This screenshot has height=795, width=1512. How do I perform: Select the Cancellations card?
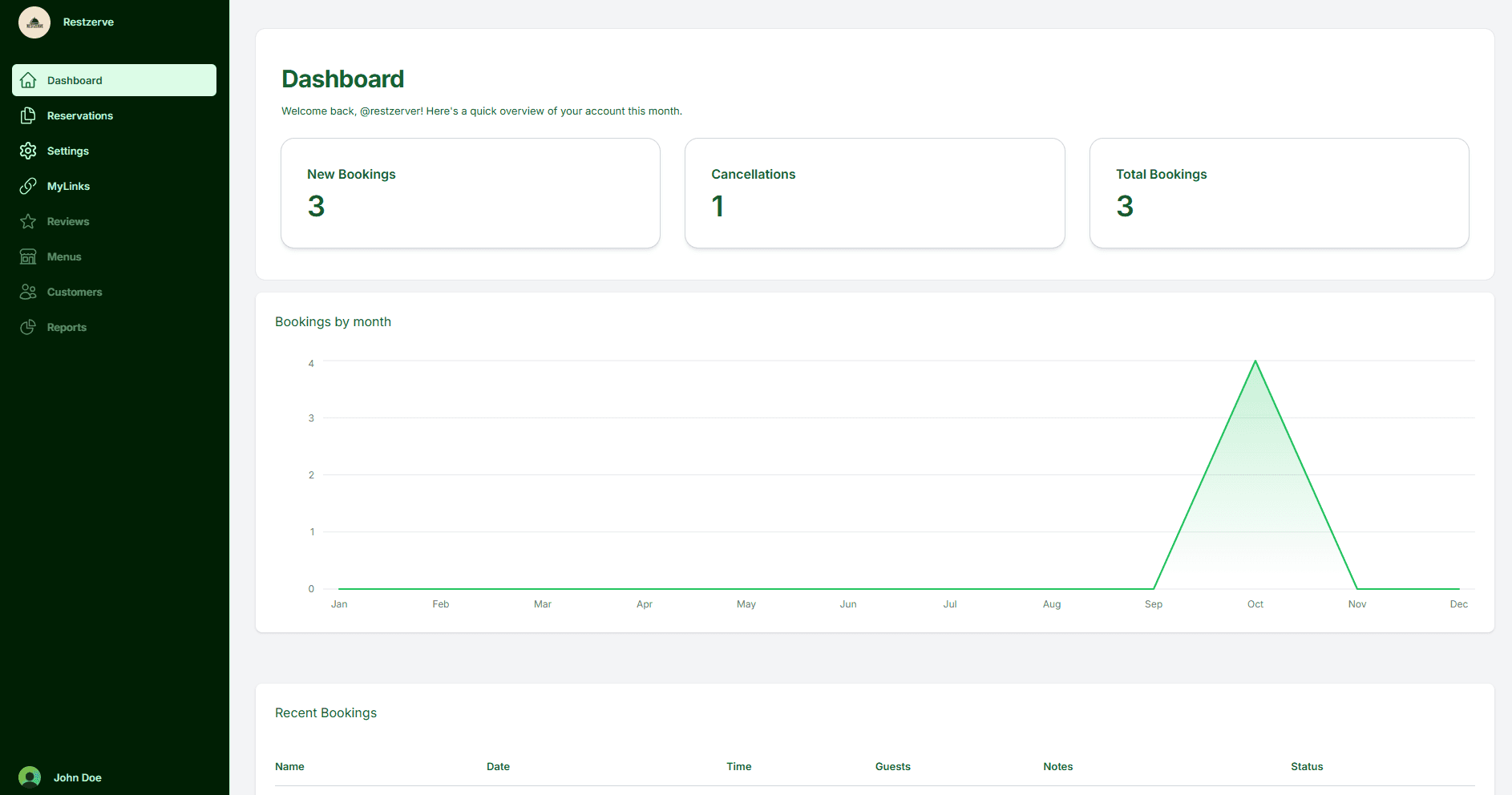tap(874, 192)
